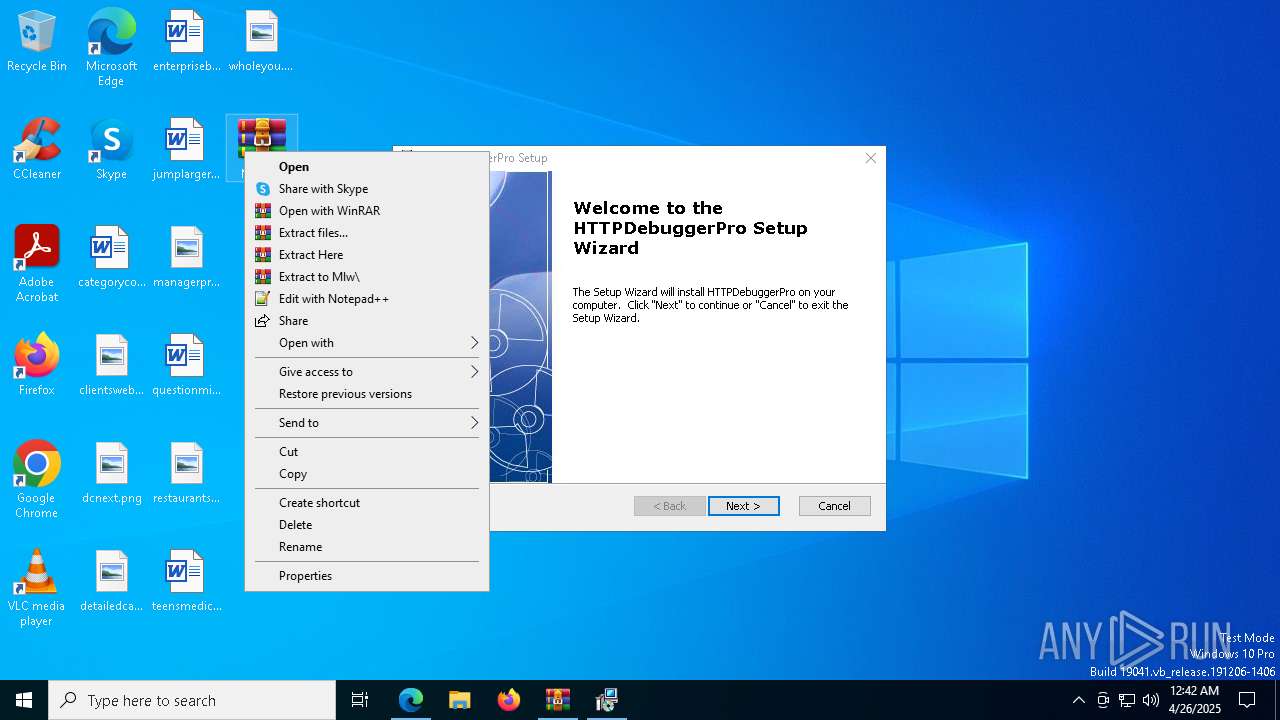Open VLC media player shortcut
This screenshot has width=1280, height=720.
[x=37, y=588]
